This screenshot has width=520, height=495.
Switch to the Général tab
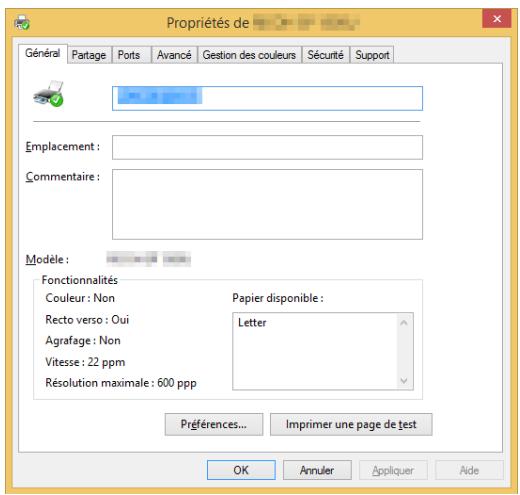[43, 53]
